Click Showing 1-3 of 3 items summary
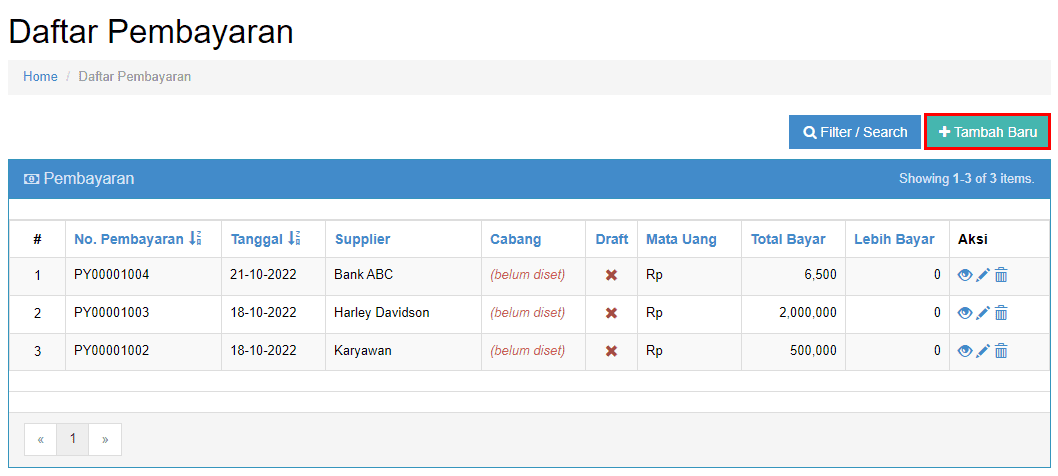The height and width of the screenshot is (476, 1058). click(x=966, y=179)
